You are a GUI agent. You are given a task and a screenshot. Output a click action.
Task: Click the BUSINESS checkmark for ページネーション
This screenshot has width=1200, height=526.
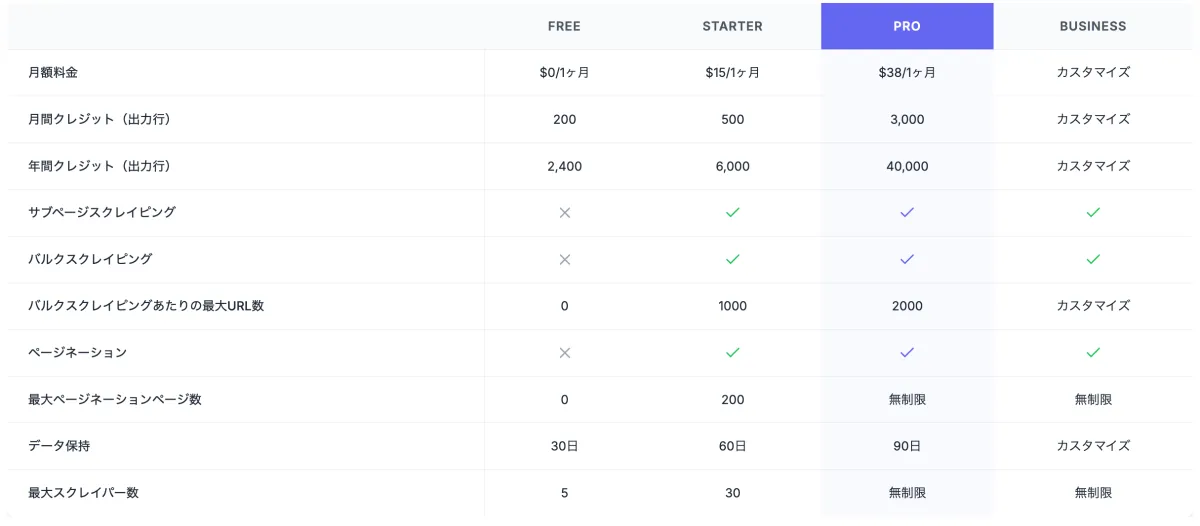click(x=1093, y=352)
